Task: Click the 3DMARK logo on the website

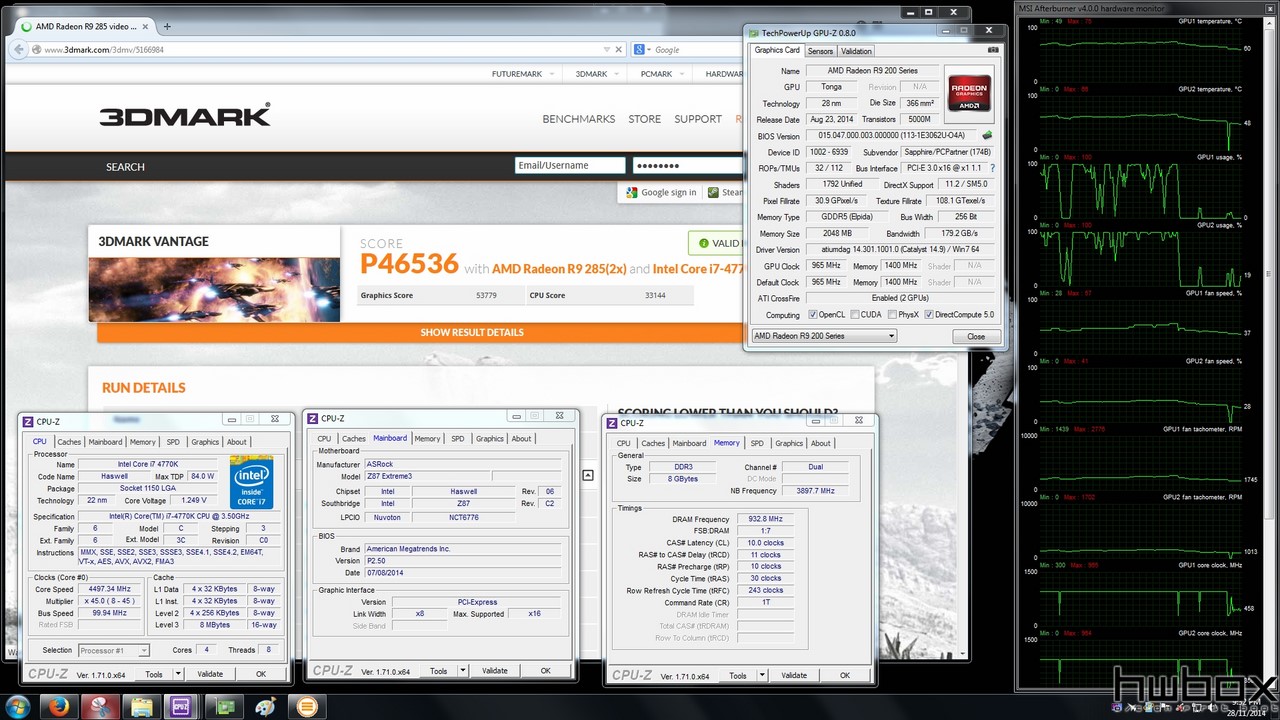Action: [x=185, y=116]
